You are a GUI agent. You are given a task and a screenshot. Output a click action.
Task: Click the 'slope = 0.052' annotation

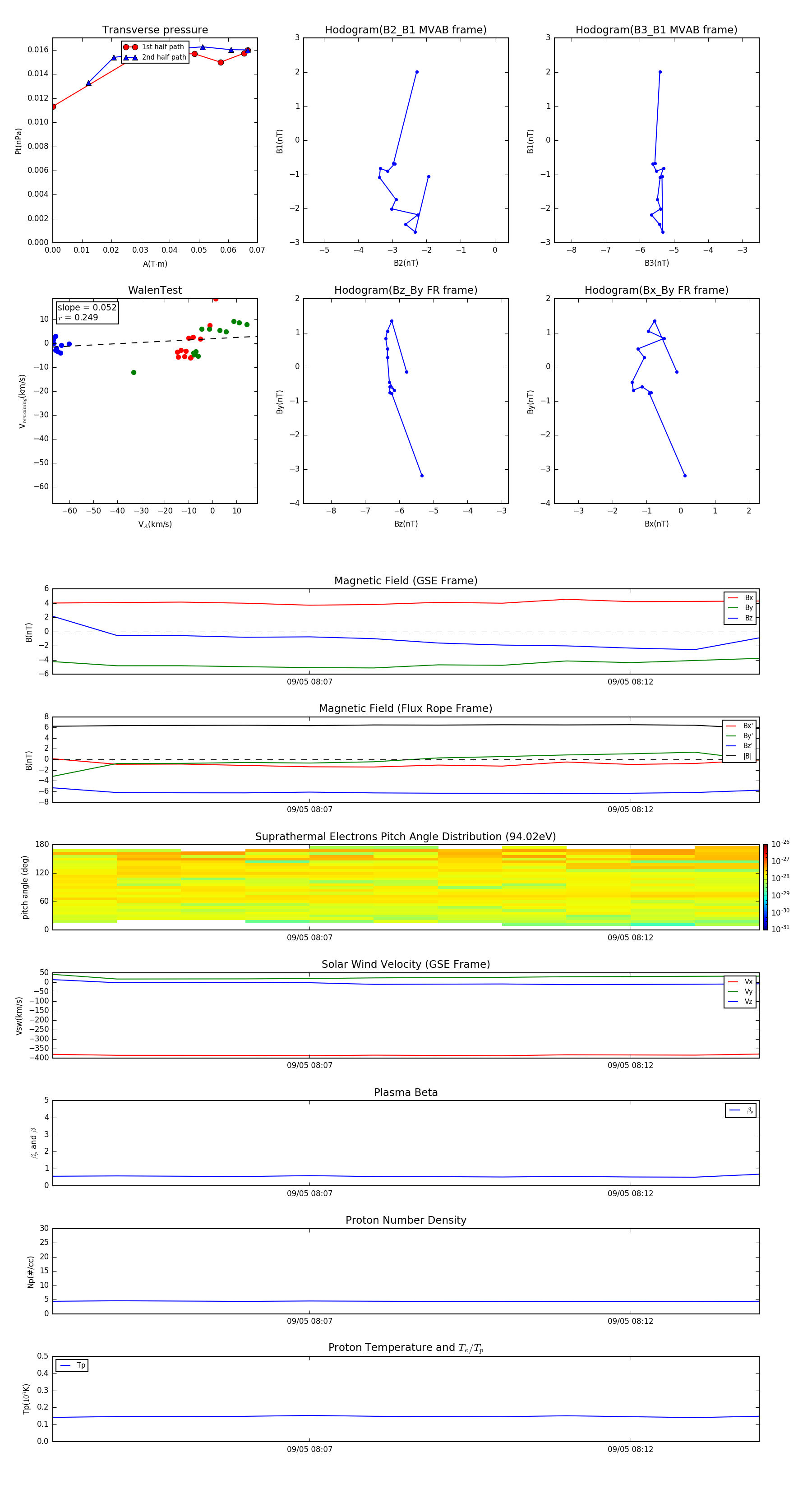(x=87, y=308)
